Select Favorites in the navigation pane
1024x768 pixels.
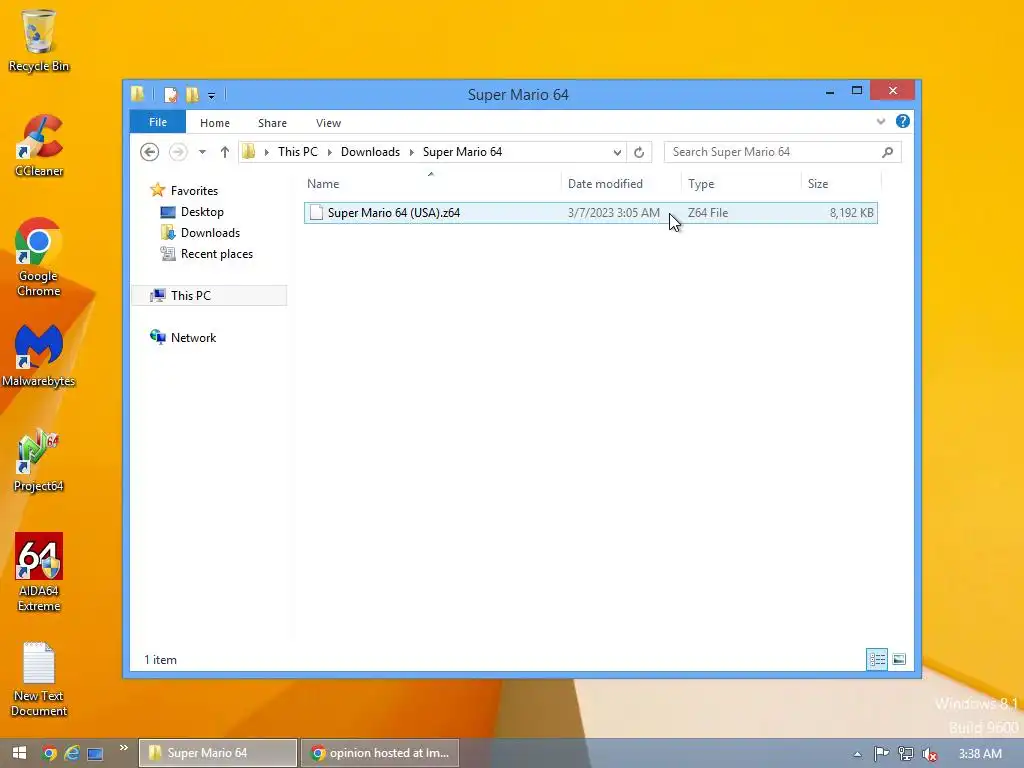pyautogui.click(x=194, y=191)
